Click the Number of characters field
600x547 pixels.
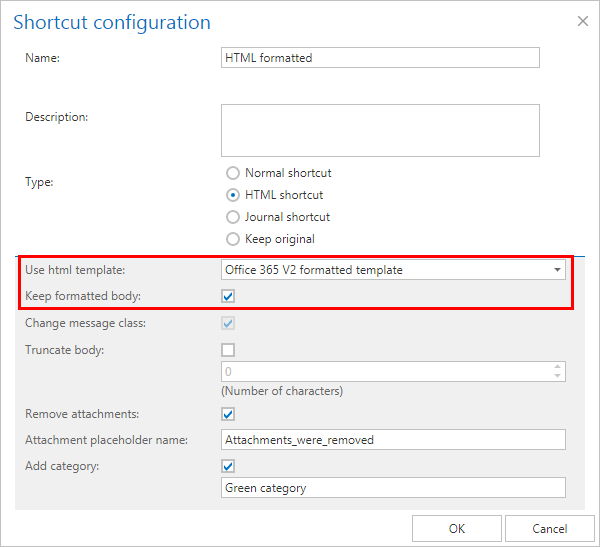[385, 372]
